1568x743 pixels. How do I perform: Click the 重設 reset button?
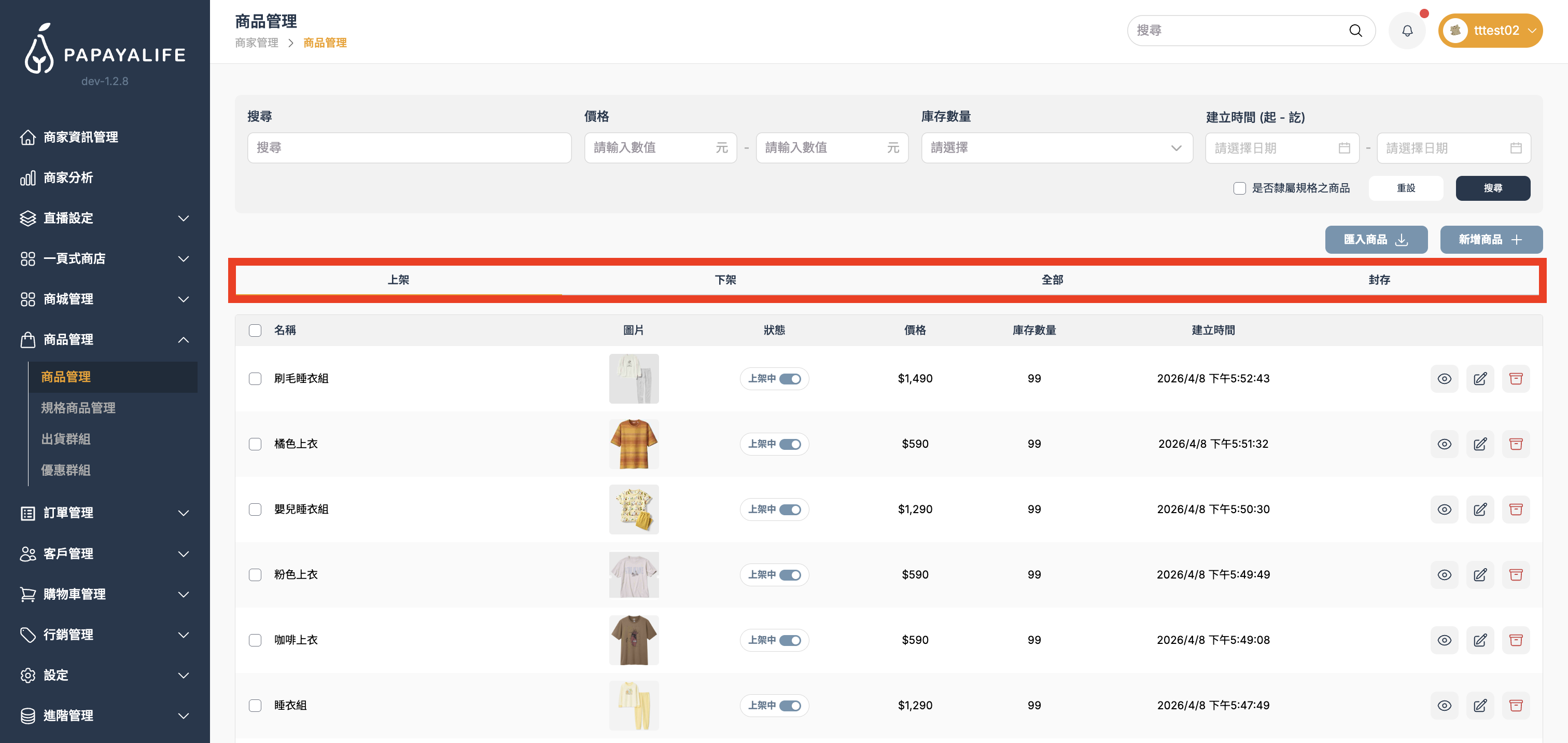pos(1406,188)
